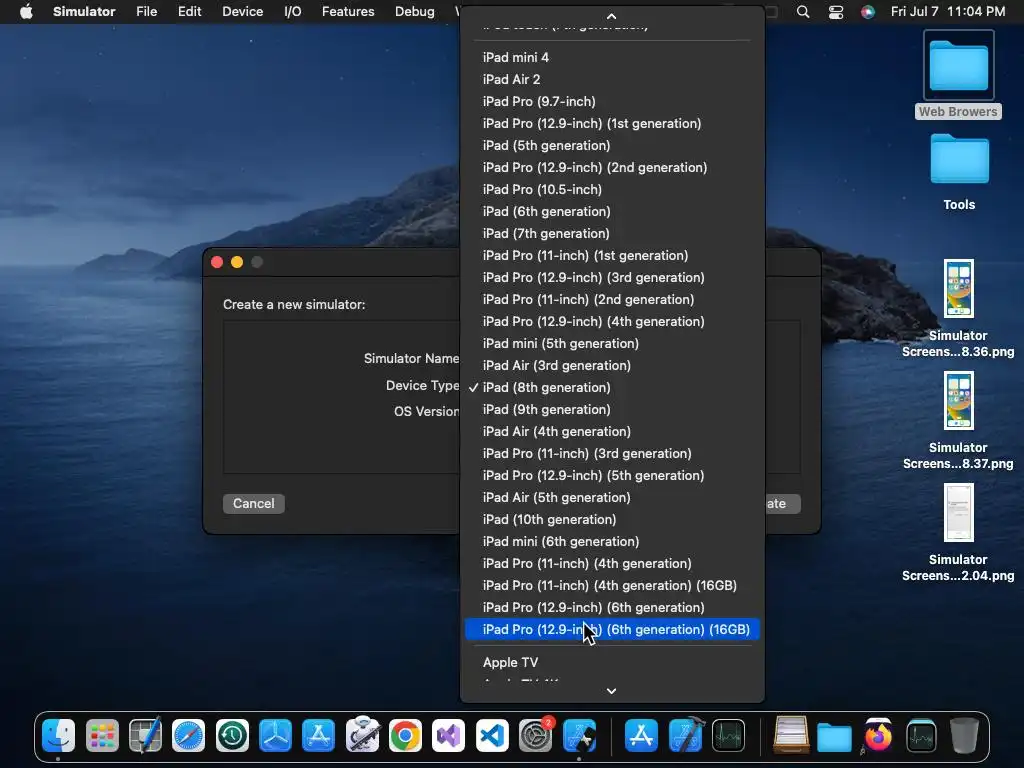This screenshot has height=768, width=1024.
Task: Open the Web Browers desktop folder
Action: 958,75
